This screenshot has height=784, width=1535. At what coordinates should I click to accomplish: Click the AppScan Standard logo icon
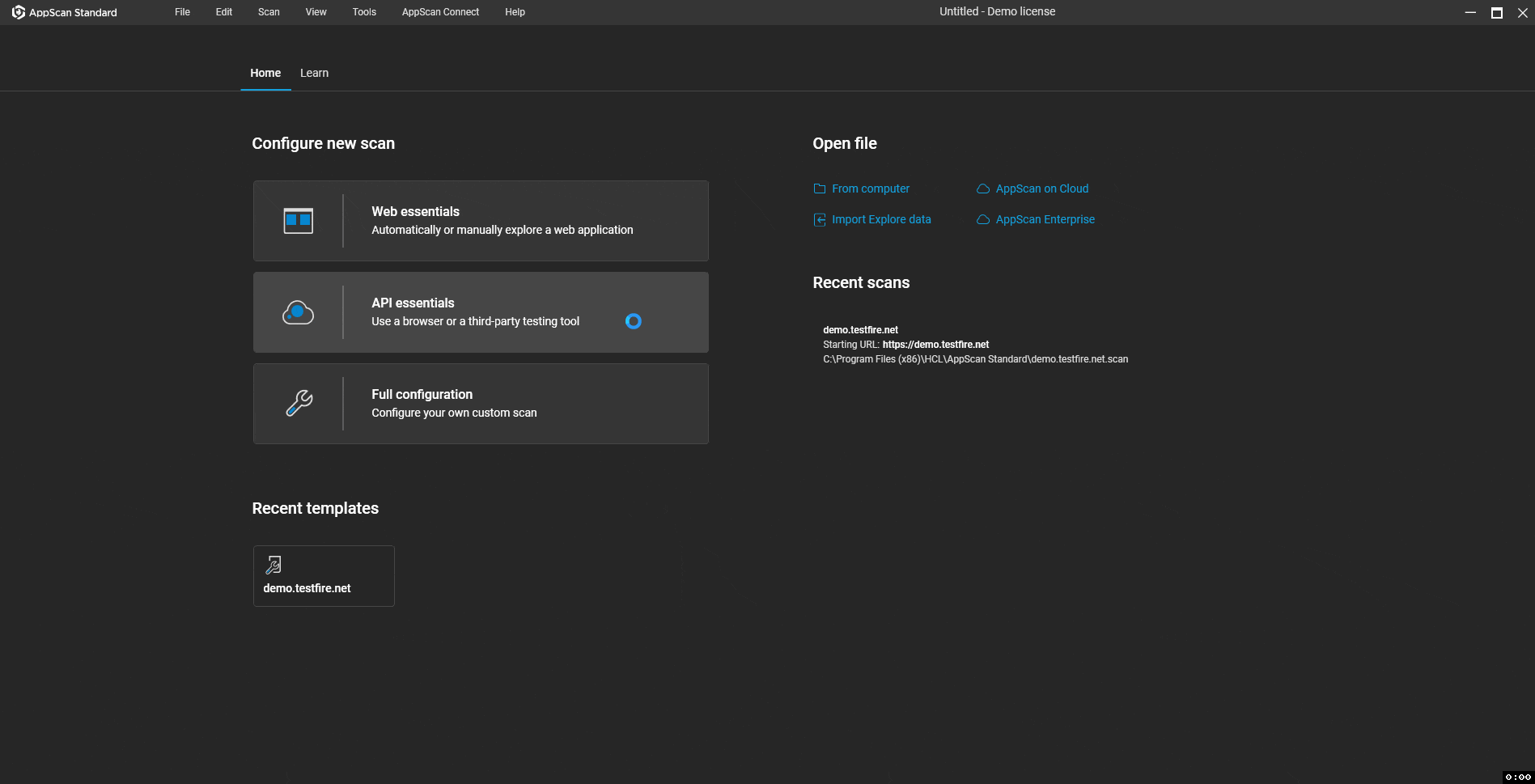click(x=19, y=12)
